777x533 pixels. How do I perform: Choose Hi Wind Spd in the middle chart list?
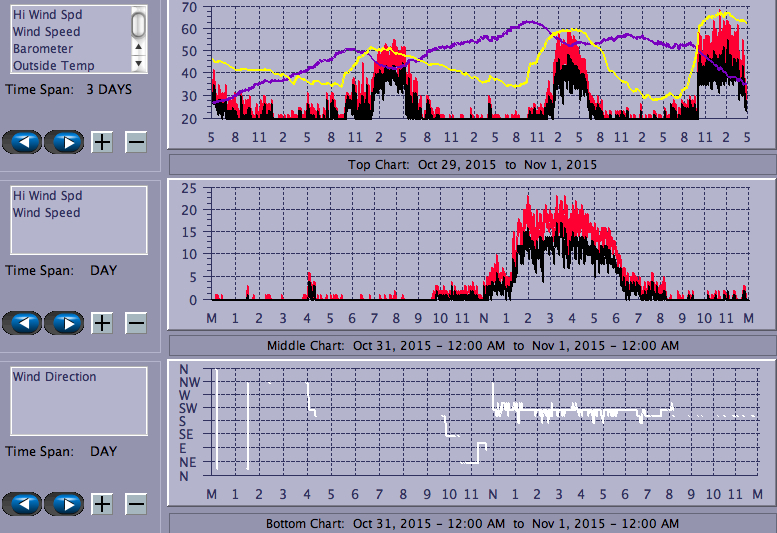(x=47, y=196)
